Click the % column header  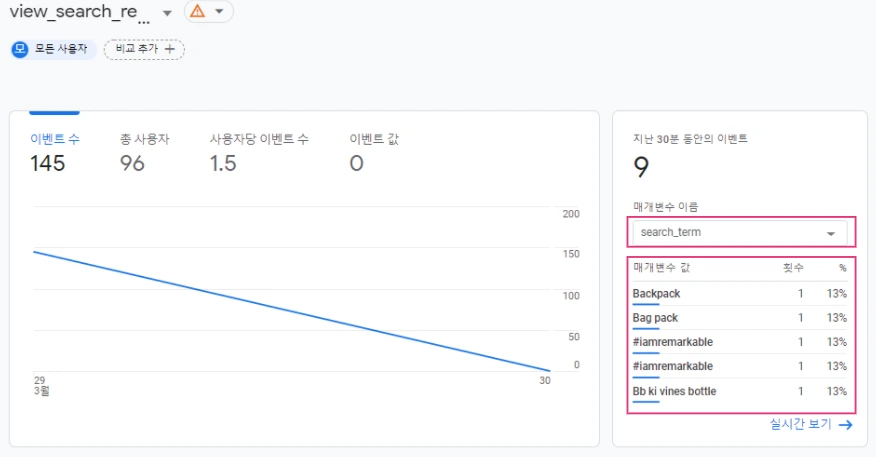(842, 268)
